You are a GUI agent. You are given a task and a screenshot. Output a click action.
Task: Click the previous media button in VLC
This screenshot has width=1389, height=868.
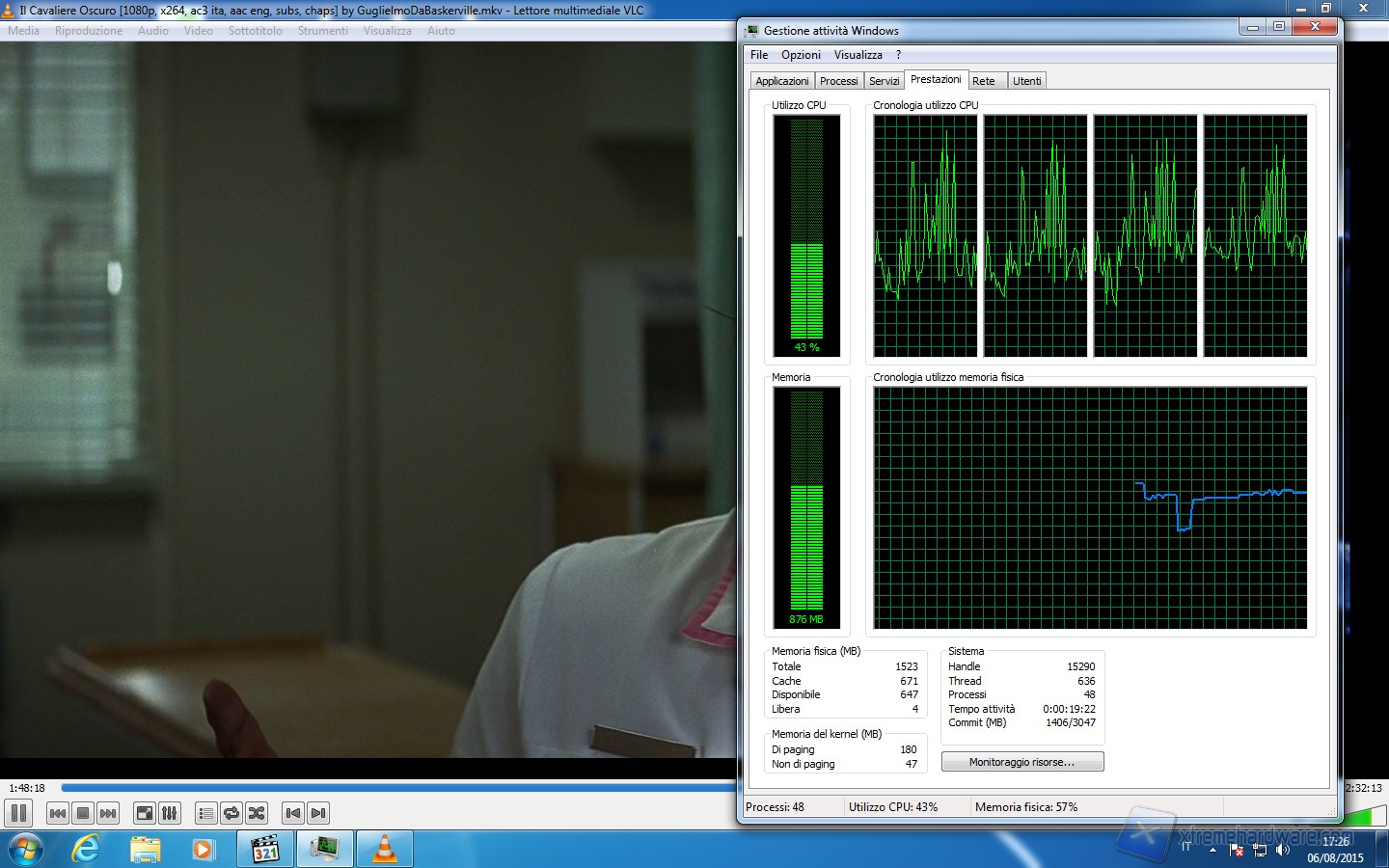58,813
